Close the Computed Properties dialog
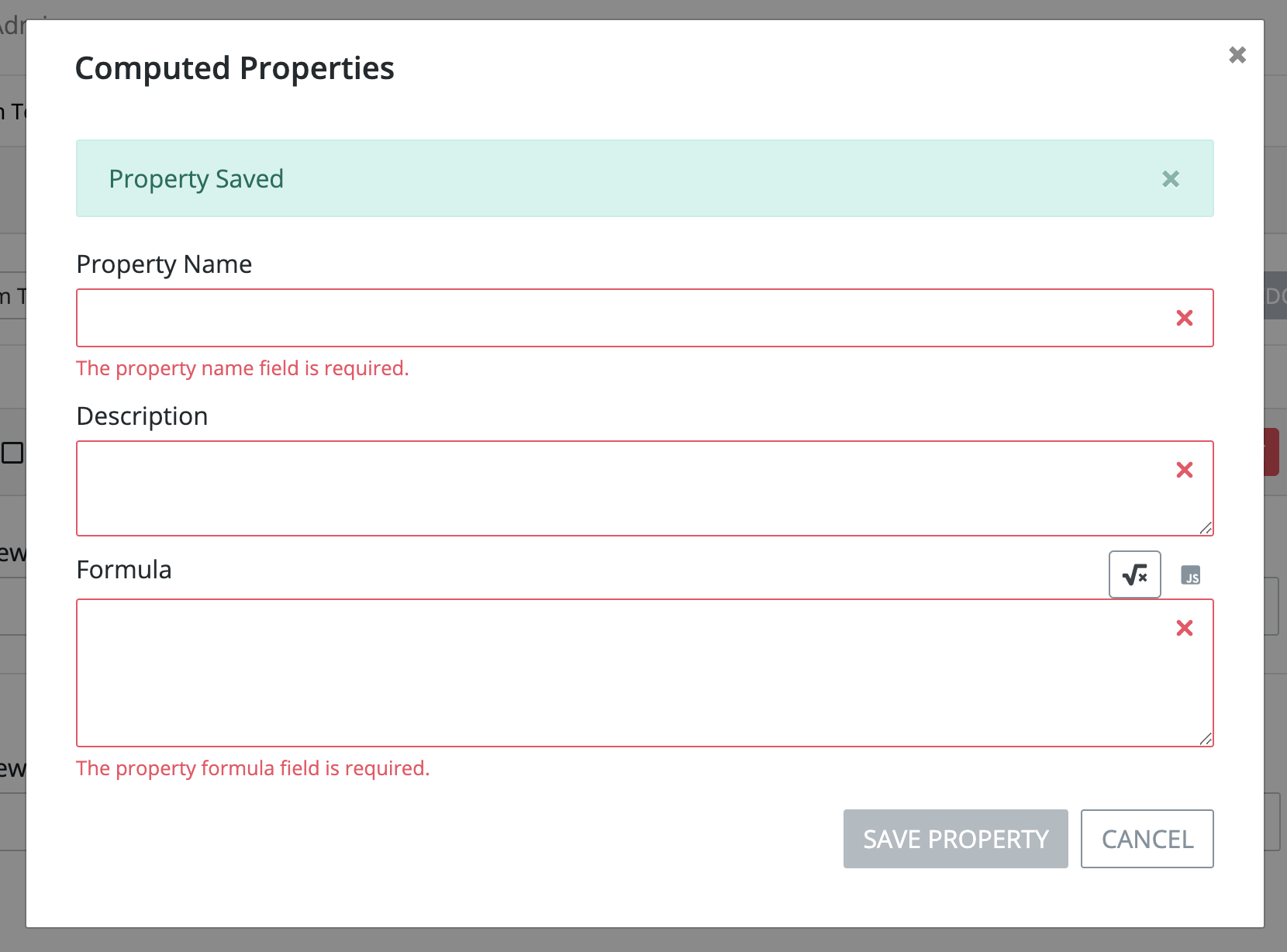Image resolution: width=1287 pixels, height=952 pixels. tap(1237, 54)
